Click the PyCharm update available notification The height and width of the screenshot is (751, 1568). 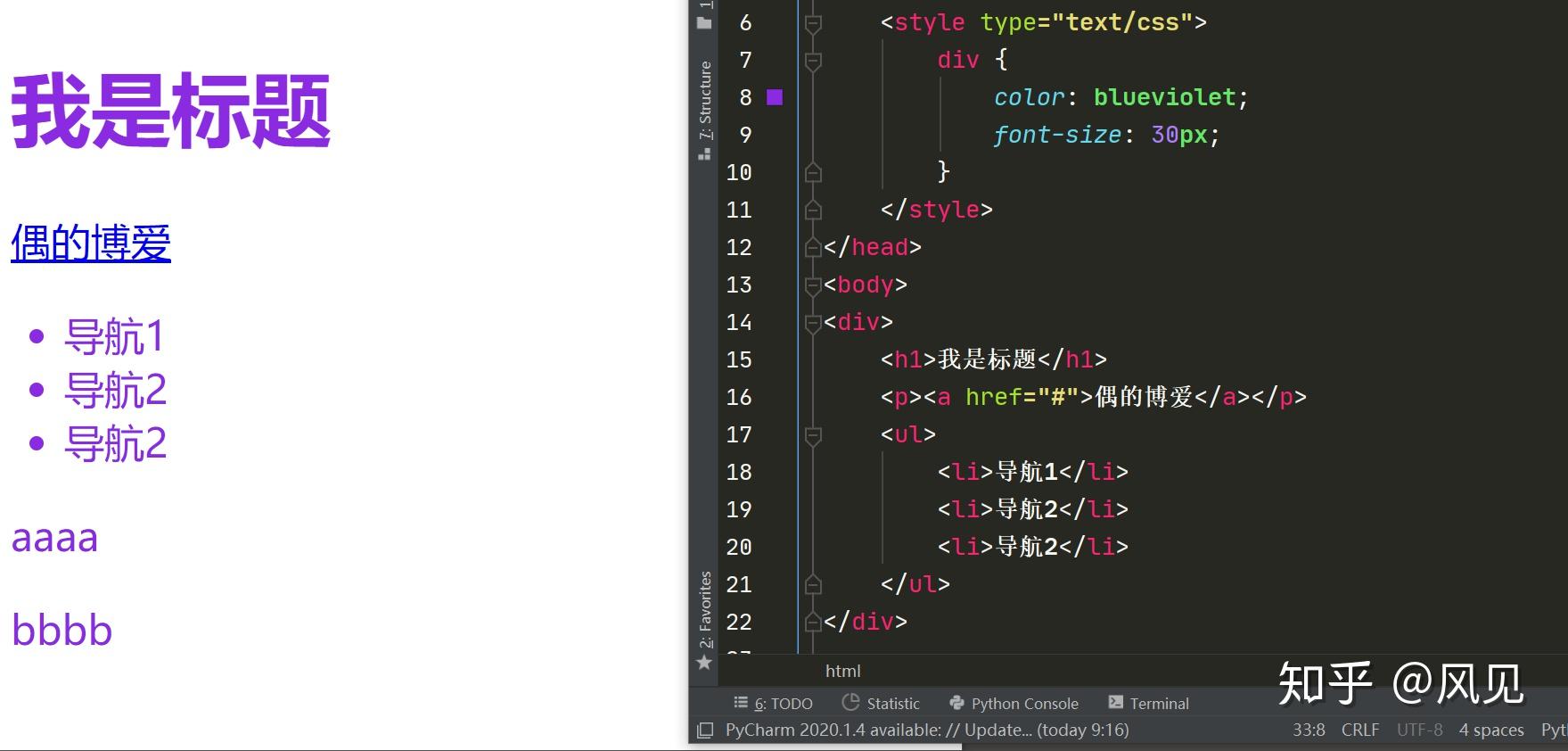click(927, 730)
